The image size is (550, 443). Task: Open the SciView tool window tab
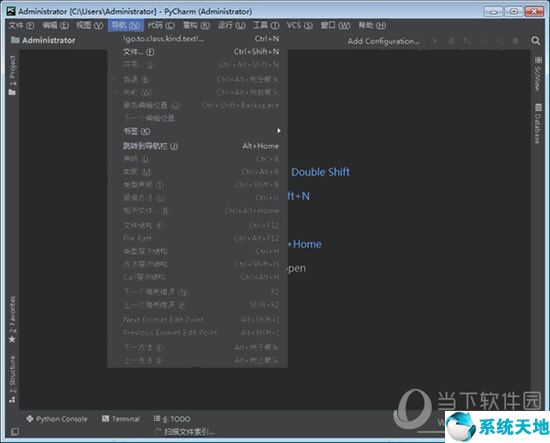(537, 79)
